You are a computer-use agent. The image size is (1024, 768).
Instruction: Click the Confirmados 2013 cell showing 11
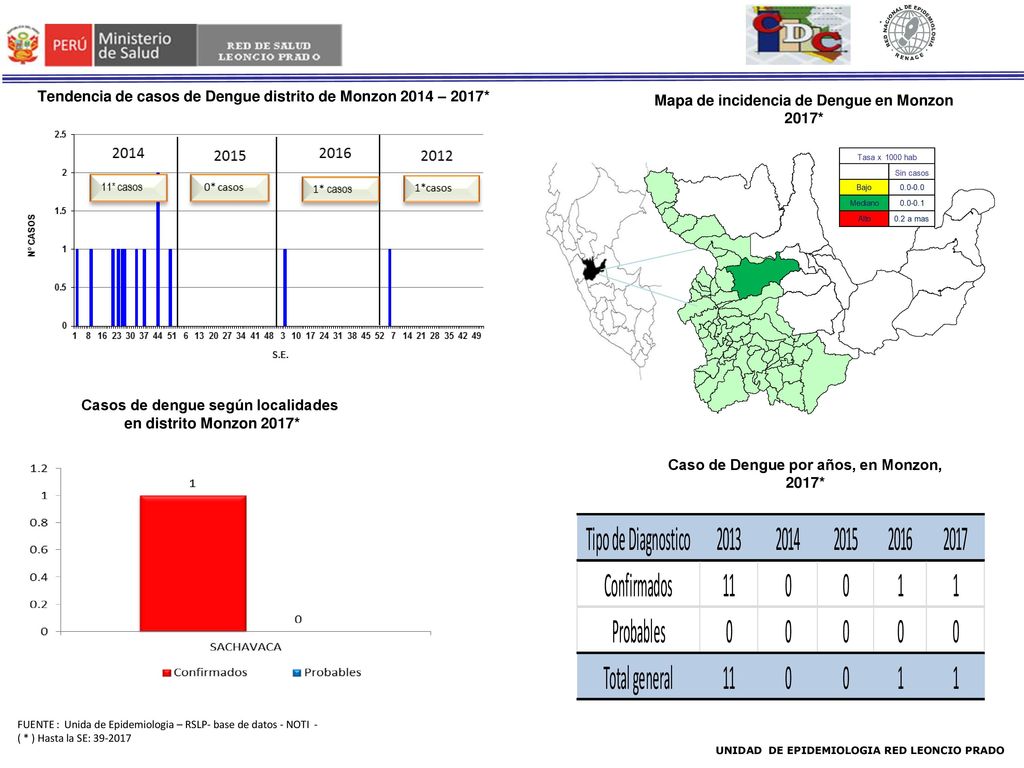(x=729, y=585)
